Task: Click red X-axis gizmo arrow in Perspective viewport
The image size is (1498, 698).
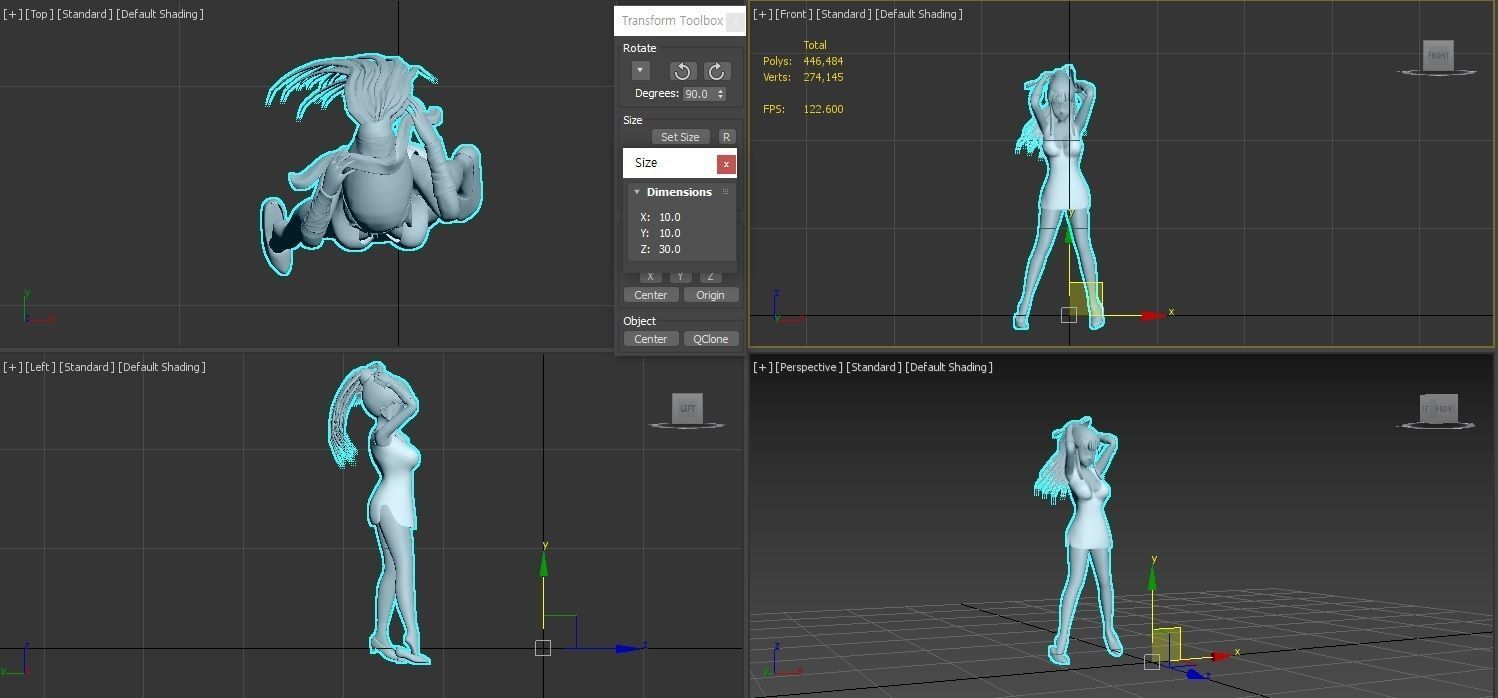Action: (x=1220, y=656)
